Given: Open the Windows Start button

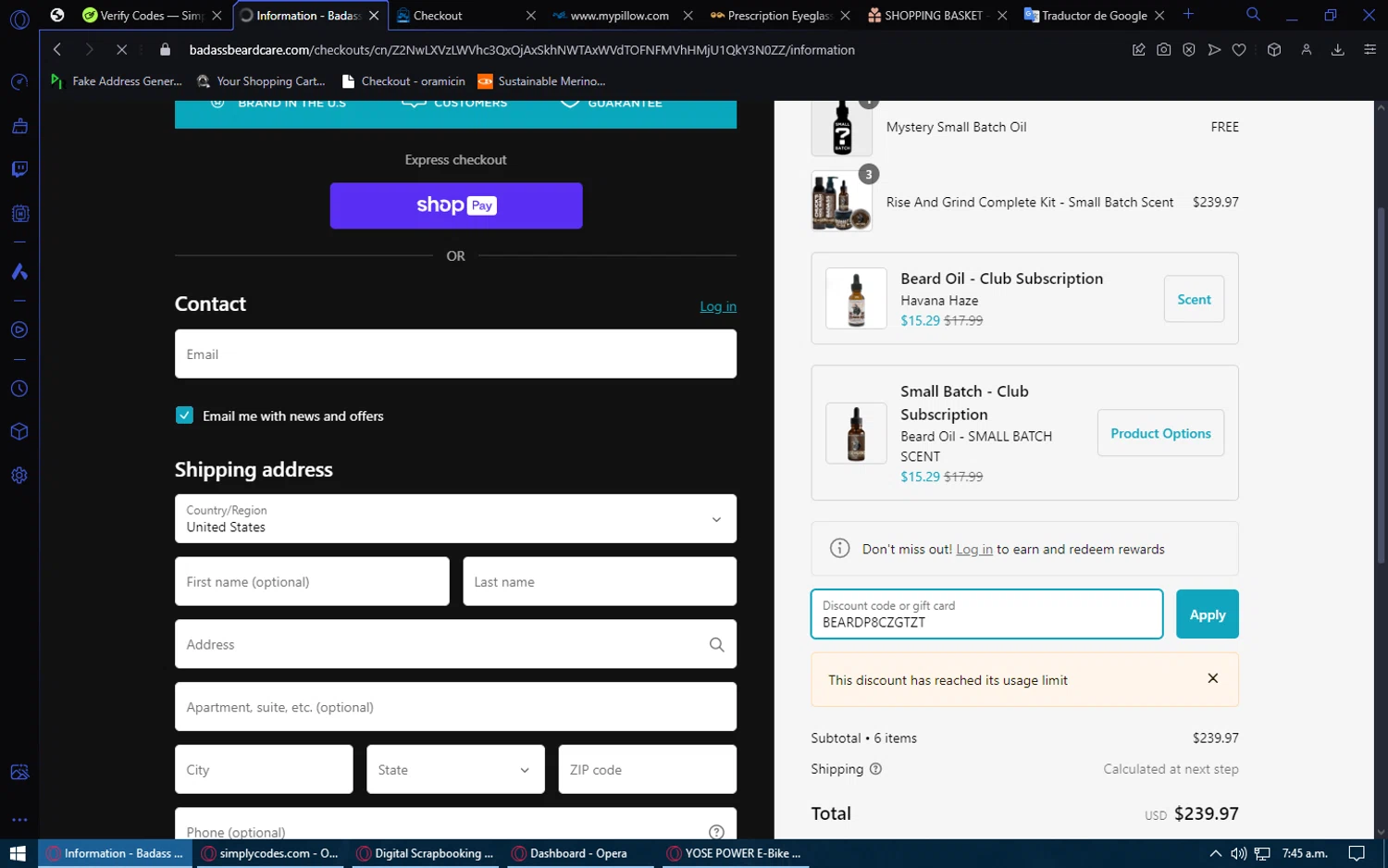Looking at the screenshot, I should pyautogui.click(x=18, y=853).
